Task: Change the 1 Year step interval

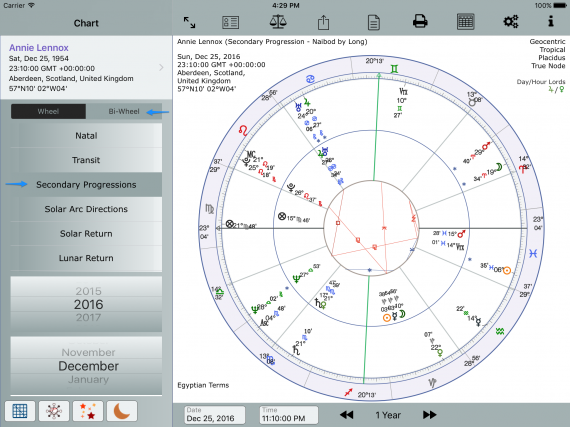Action: coord(388,415)
